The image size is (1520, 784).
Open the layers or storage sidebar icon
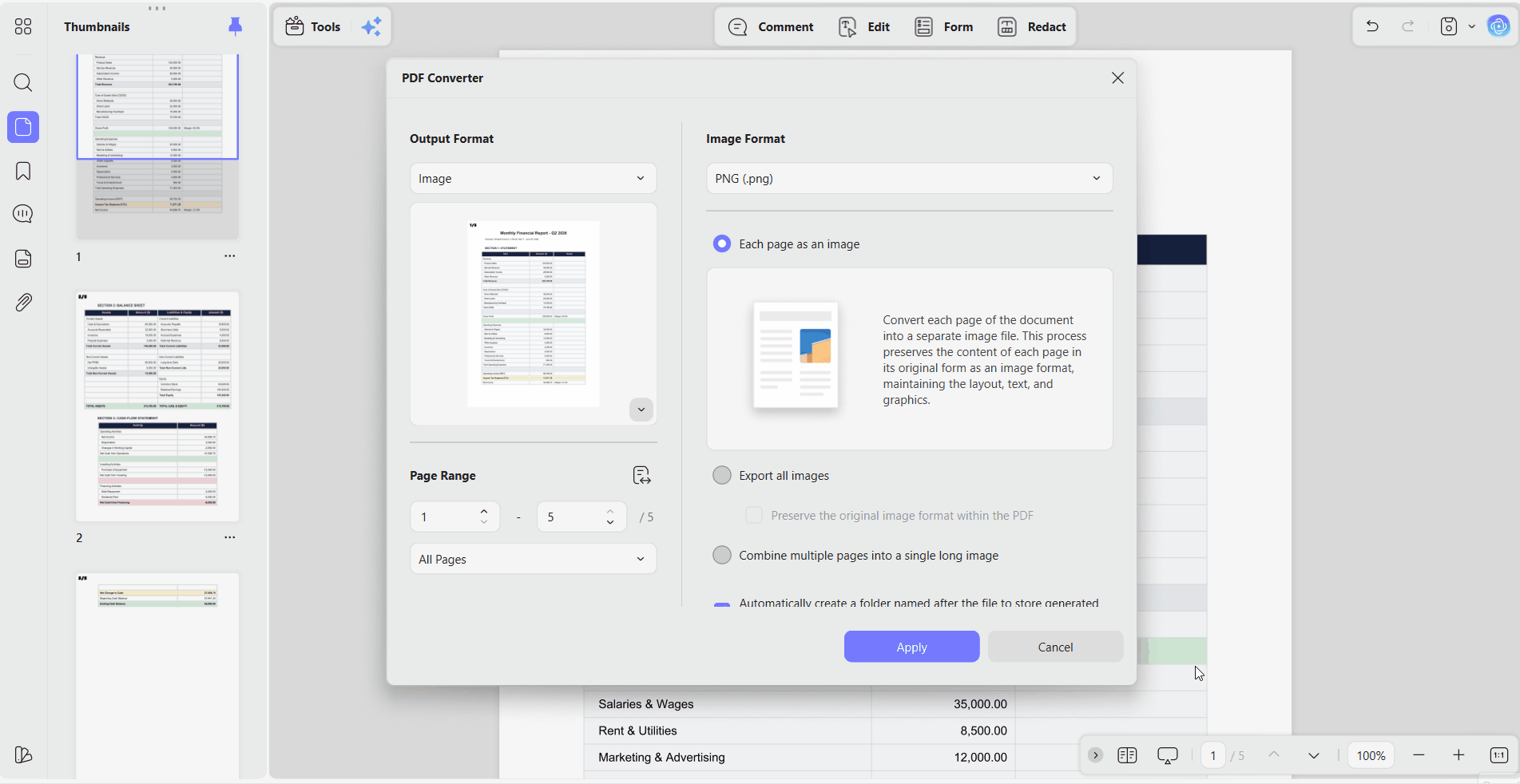point(23,258)
